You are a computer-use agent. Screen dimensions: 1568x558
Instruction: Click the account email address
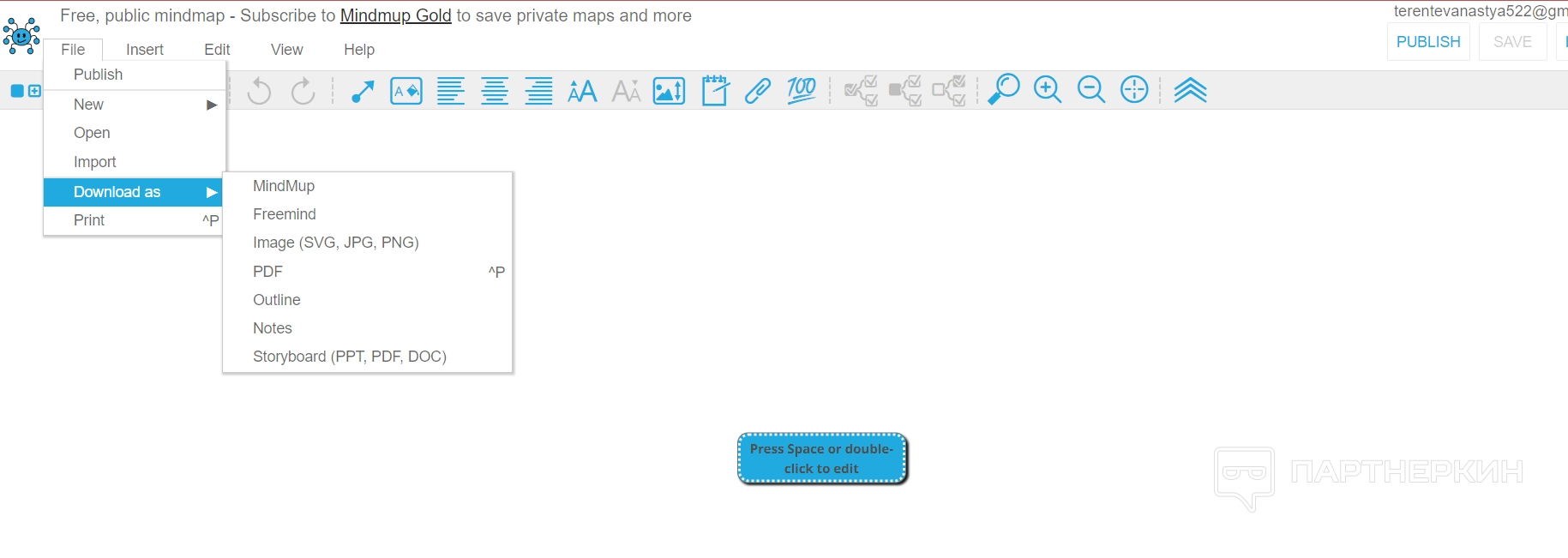coord(1481,11)
